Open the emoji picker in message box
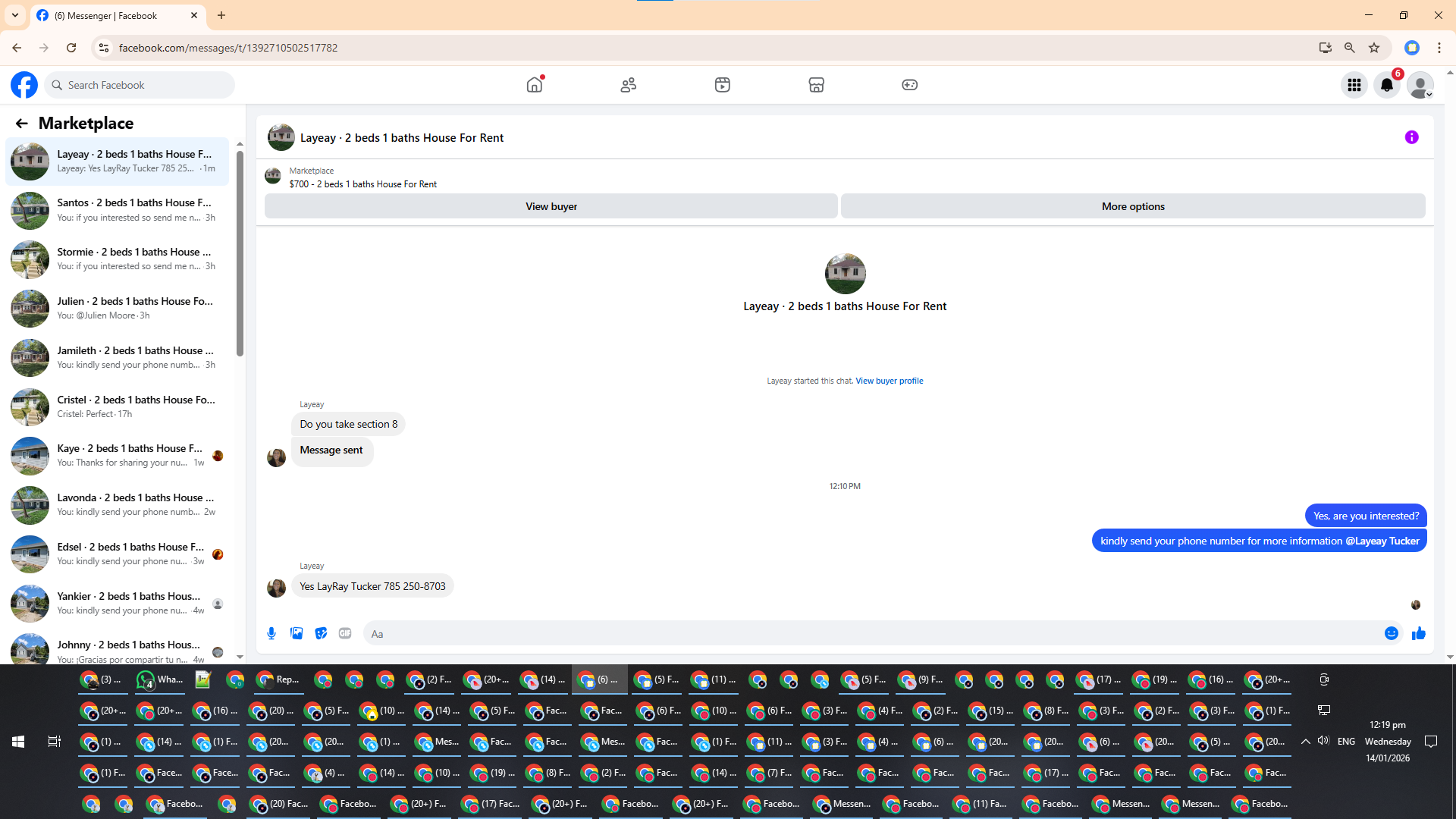The width and height of the screenshot is (1456, 819). point(1391,633)
